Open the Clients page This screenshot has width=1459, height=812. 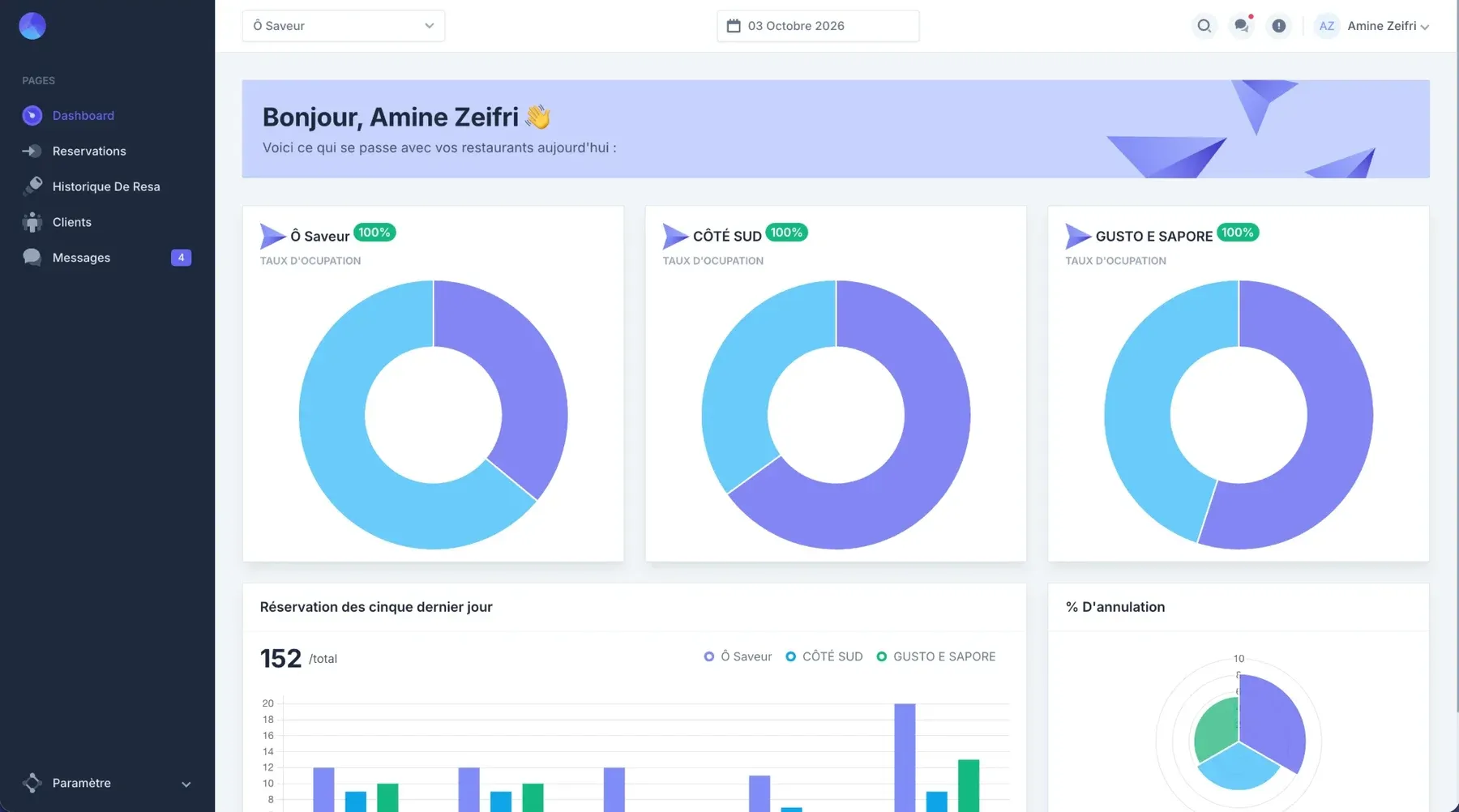pyautogui.click(x=72, y=222)
